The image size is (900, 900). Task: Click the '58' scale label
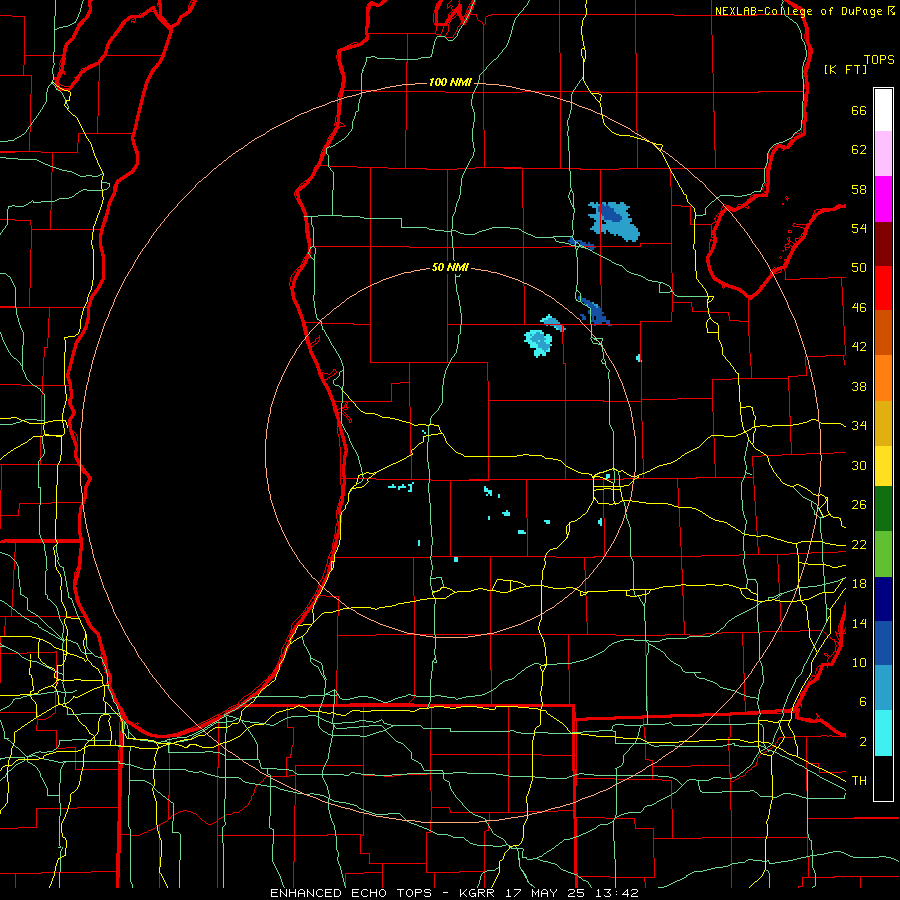[859, 189]
